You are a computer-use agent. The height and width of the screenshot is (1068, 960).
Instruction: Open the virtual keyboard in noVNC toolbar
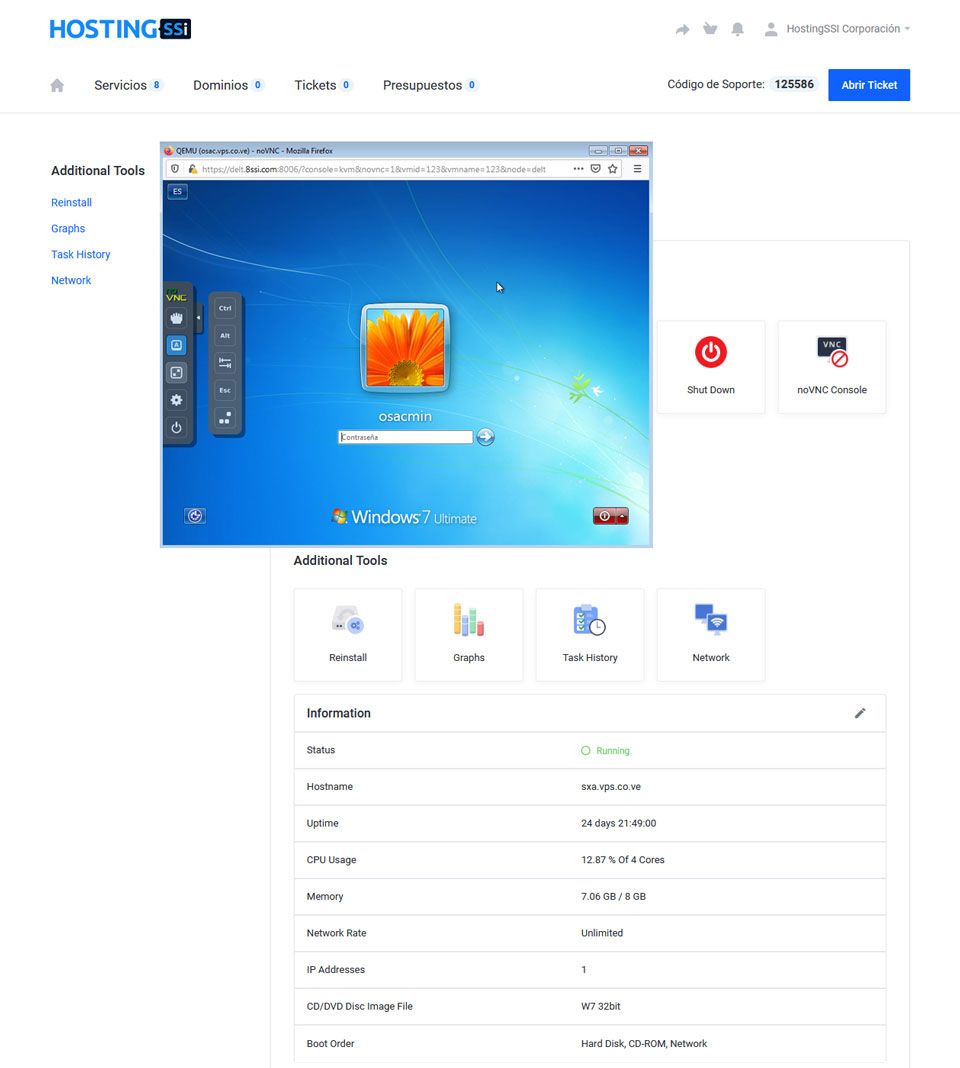click(x=176, y=344)
